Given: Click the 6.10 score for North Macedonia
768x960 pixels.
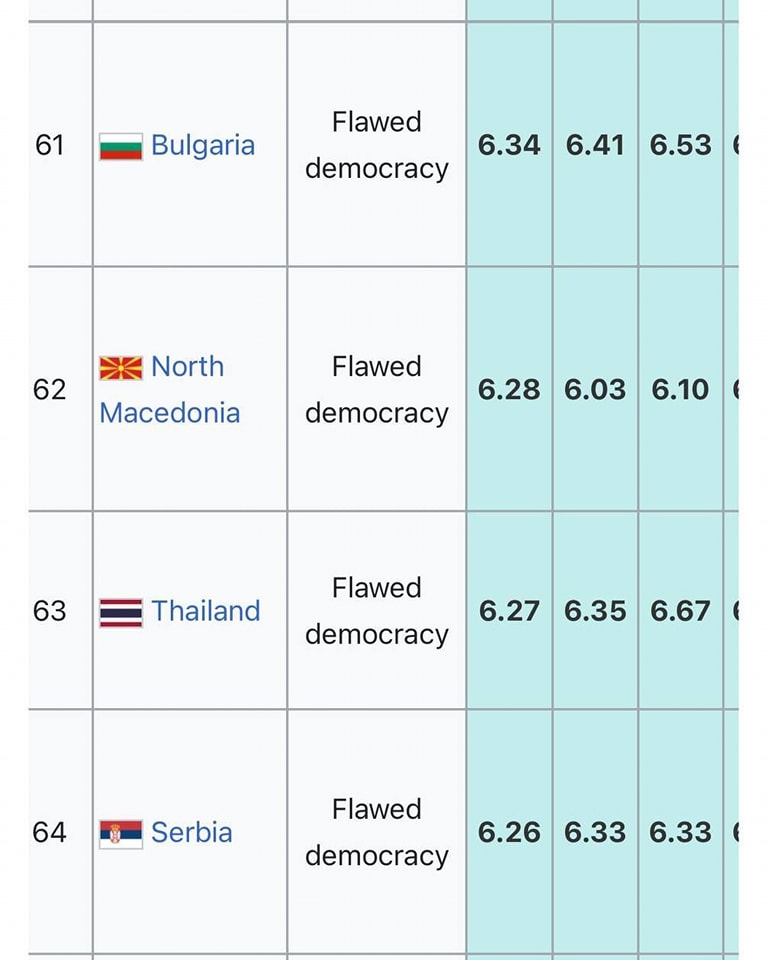Looking at the screenshot, I should coord(681,390).
